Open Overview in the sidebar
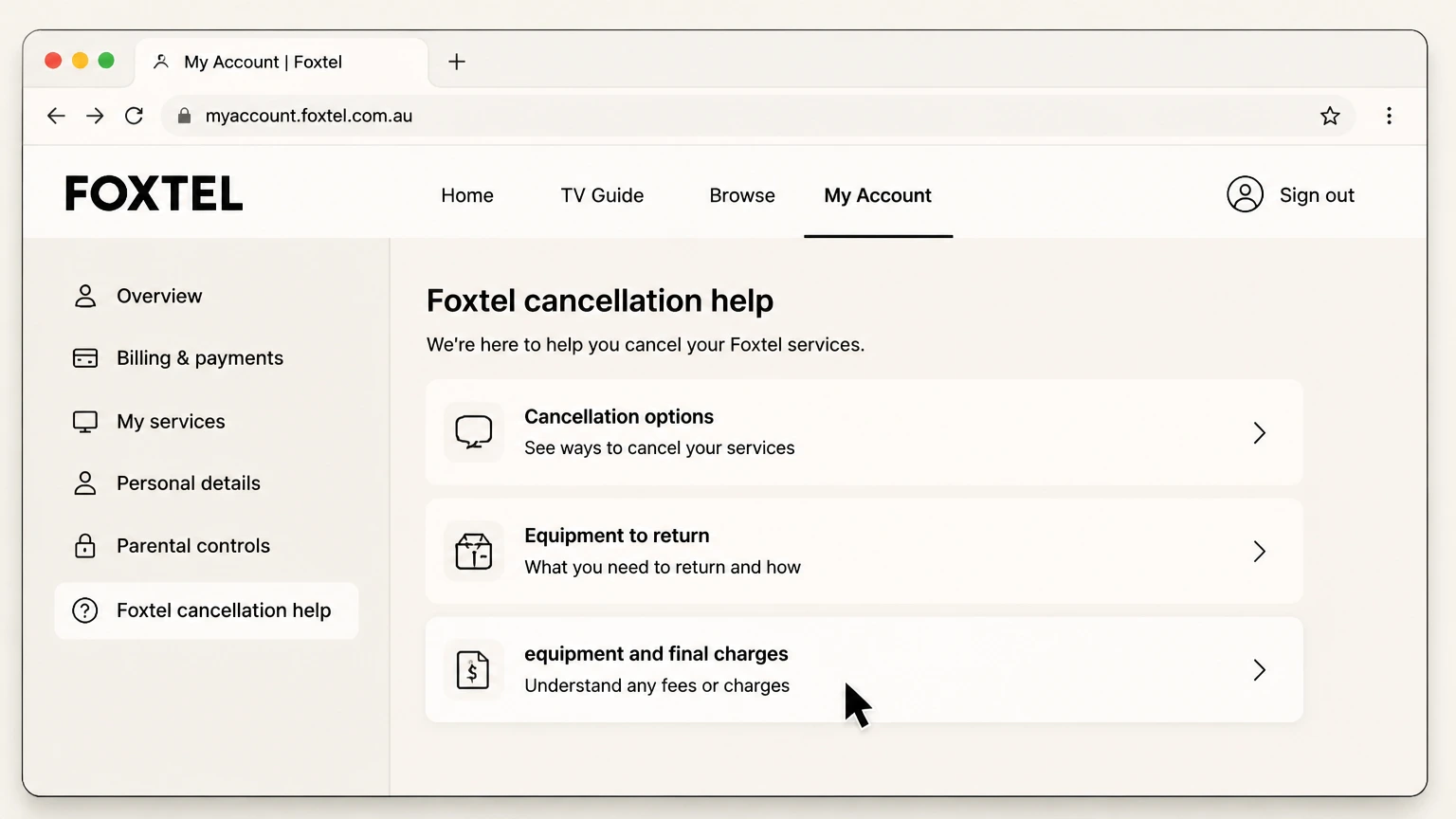The width and height of the screenshot is (1456, 819). [x=159, y=296]
